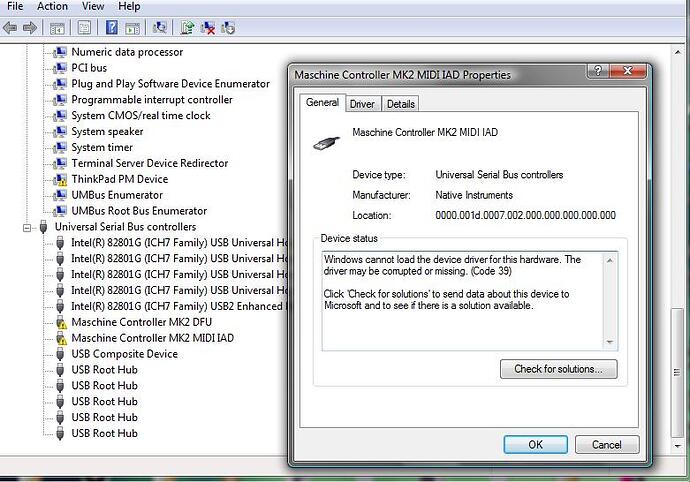Image resolution: width=690 pixels, height=482 pixels.
Task: Click the Device status box scroll-down arrow
Action: coord(610,342)
